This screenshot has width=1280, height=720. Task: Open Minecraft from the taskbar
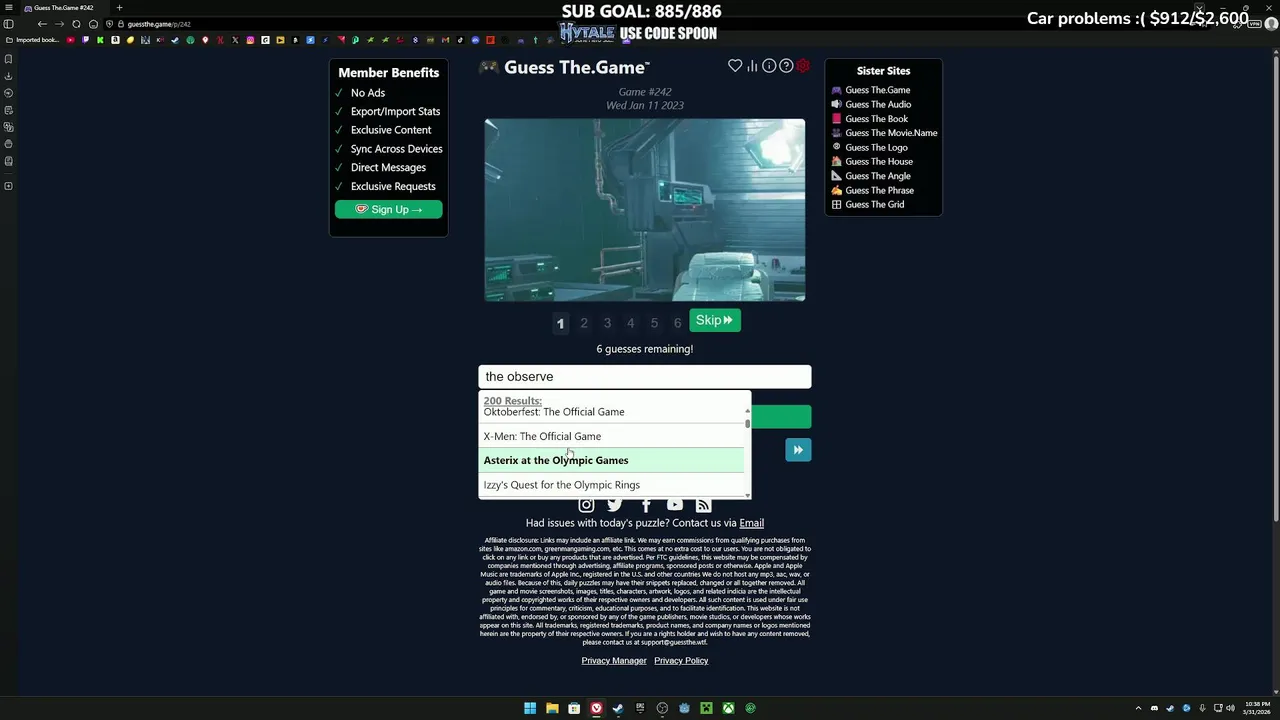point(706,708)
